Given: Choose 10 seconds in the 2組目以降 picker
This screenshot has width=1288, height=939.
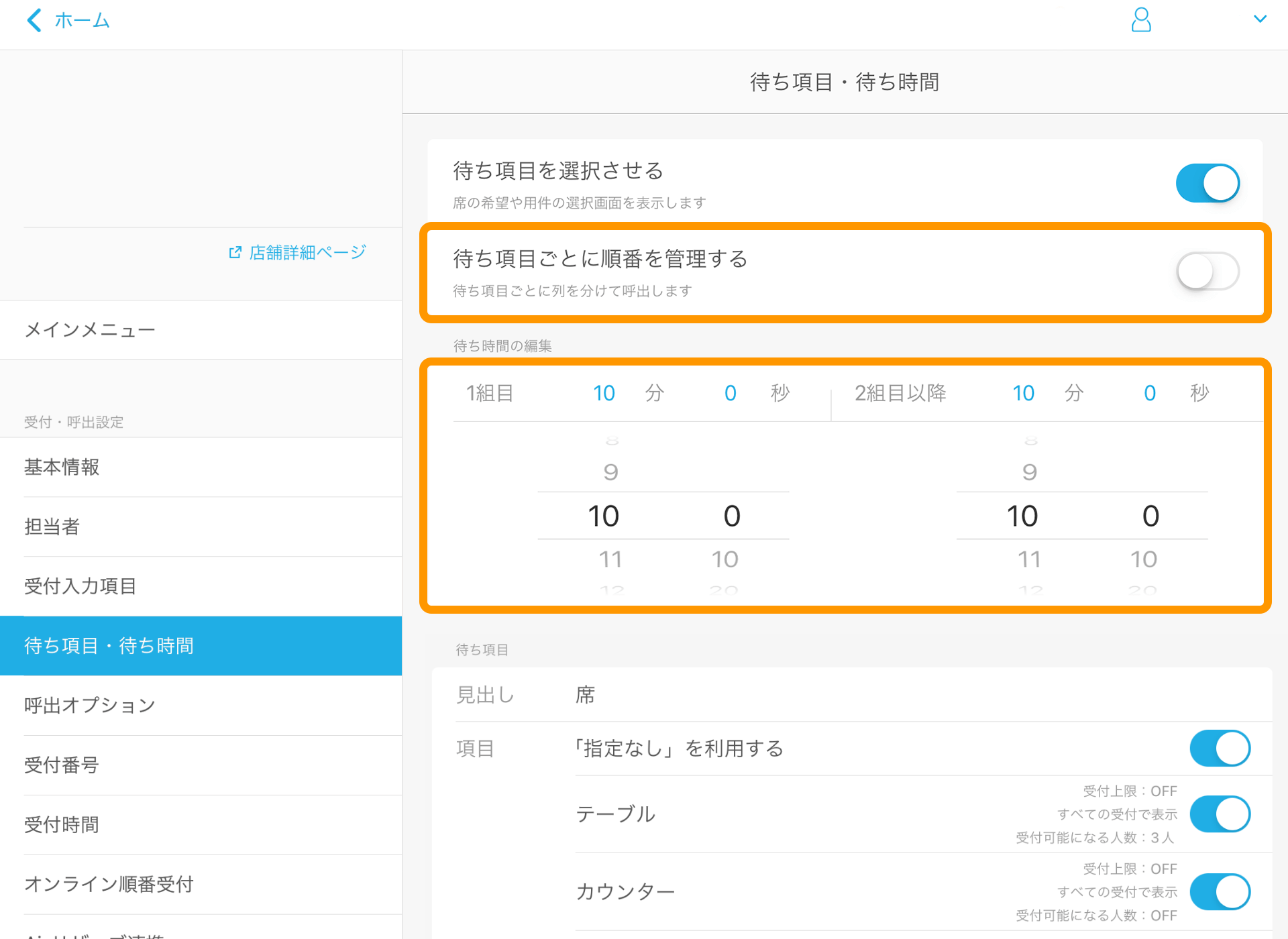Looking at the screenshot, I should click(x=1144, y=558).
